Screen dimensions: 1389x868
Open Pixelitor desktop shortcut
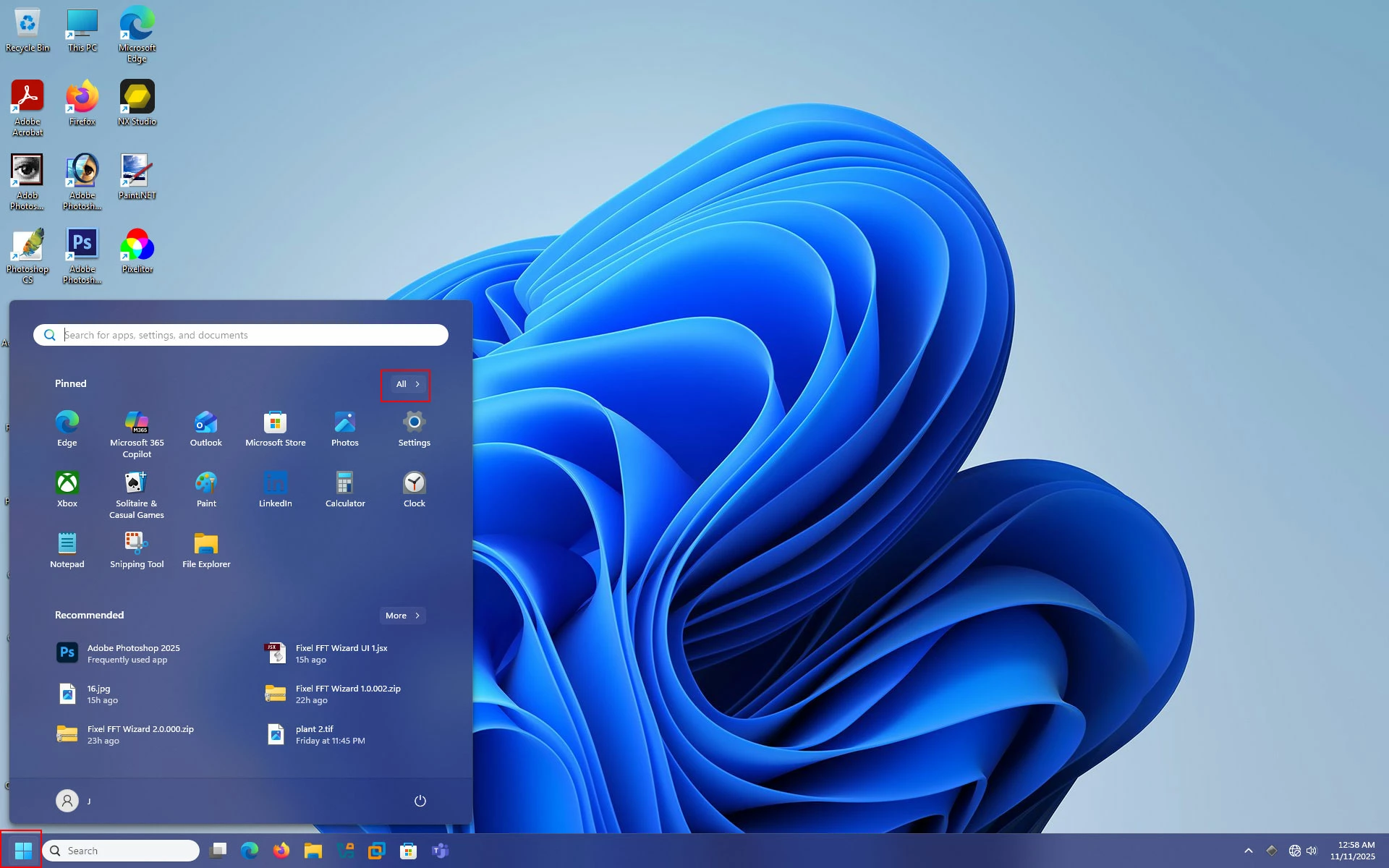[137, 251]
